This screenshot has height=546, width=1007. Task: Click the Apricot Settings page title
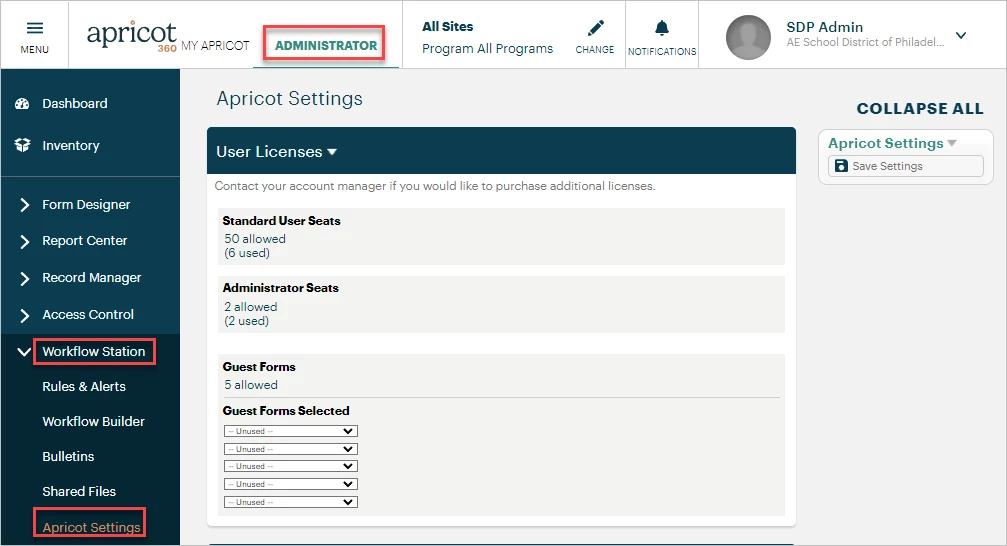[x=290, y=98]
